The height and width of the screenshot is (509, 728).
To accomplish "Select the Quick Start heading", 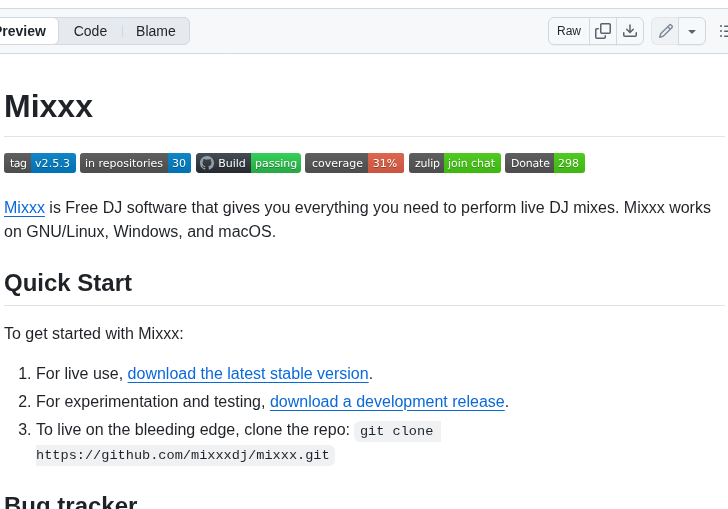I will pos(68,283).
